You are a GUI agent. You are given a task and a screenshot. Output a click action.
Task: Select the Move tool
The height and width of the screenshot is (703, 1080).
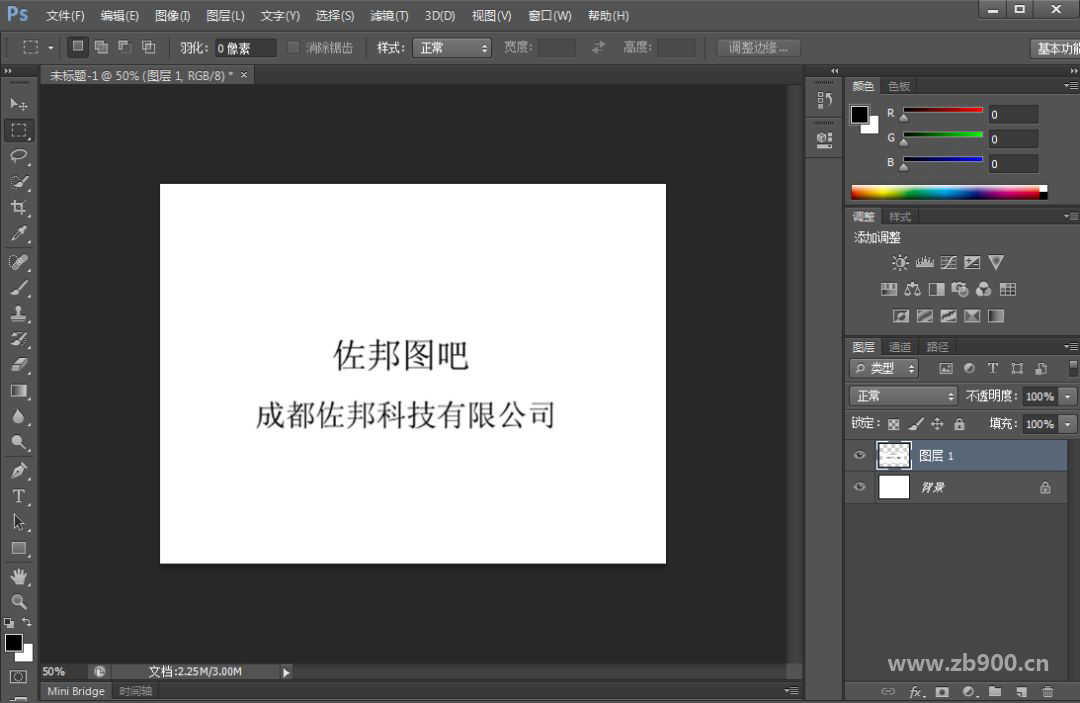pos(18,104)
